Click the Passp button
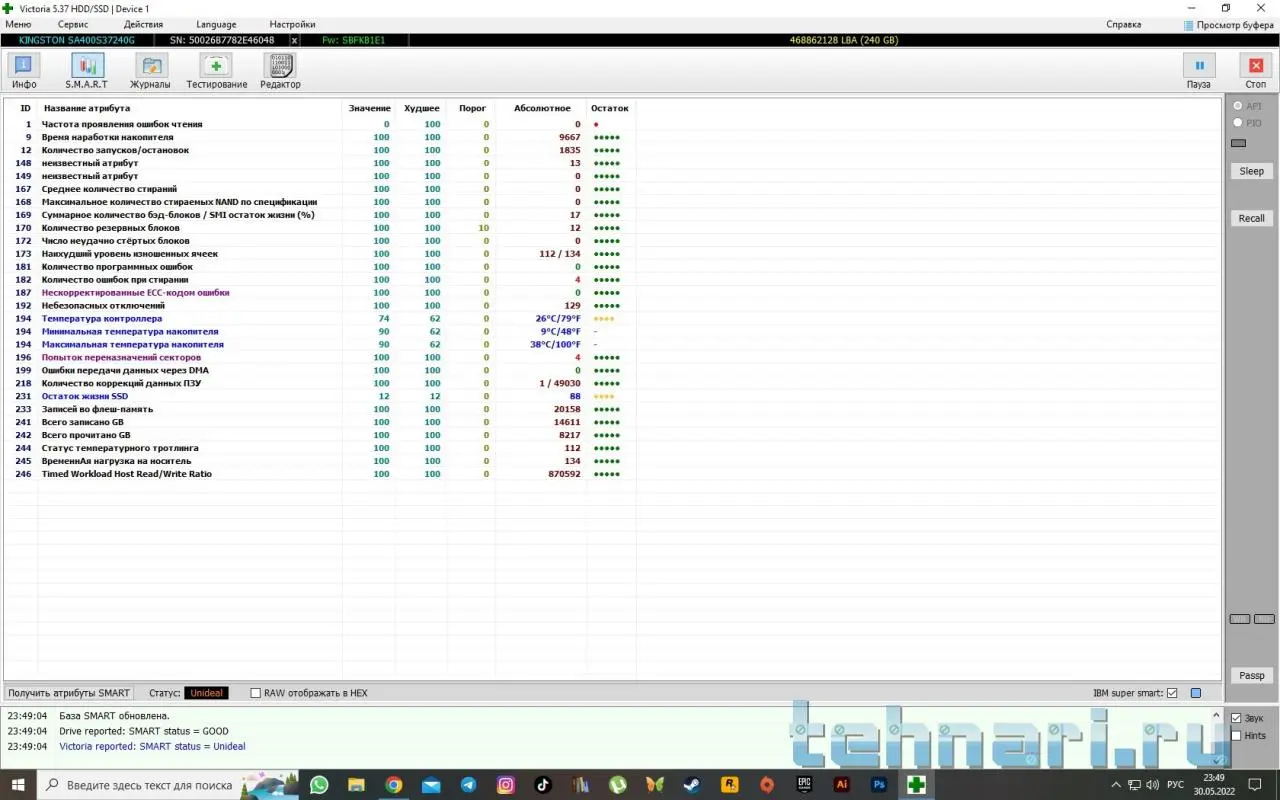The height and width of the screenshot is (800, 1280). coord(1251,676)
